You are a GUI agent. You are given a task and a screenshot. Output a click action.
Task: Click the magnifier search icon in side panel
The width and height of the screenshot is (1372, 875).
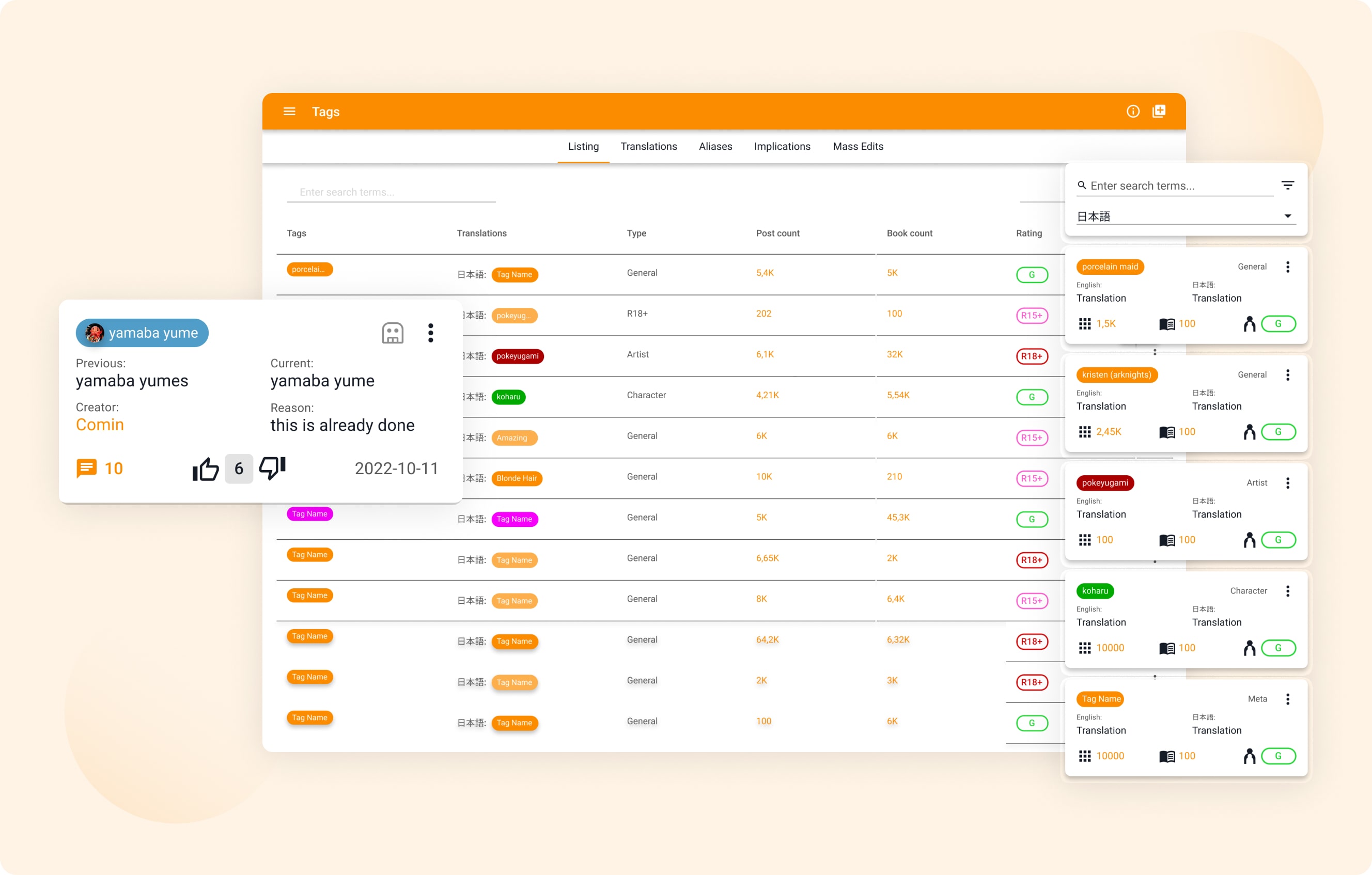pos(1081,186)
